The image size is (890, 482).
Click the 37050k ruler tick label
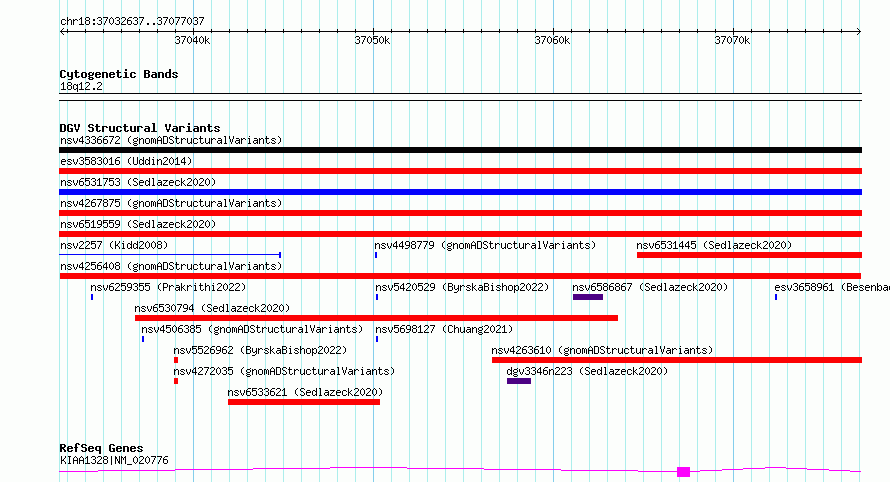pyautogui.click(x=372, y=40)
